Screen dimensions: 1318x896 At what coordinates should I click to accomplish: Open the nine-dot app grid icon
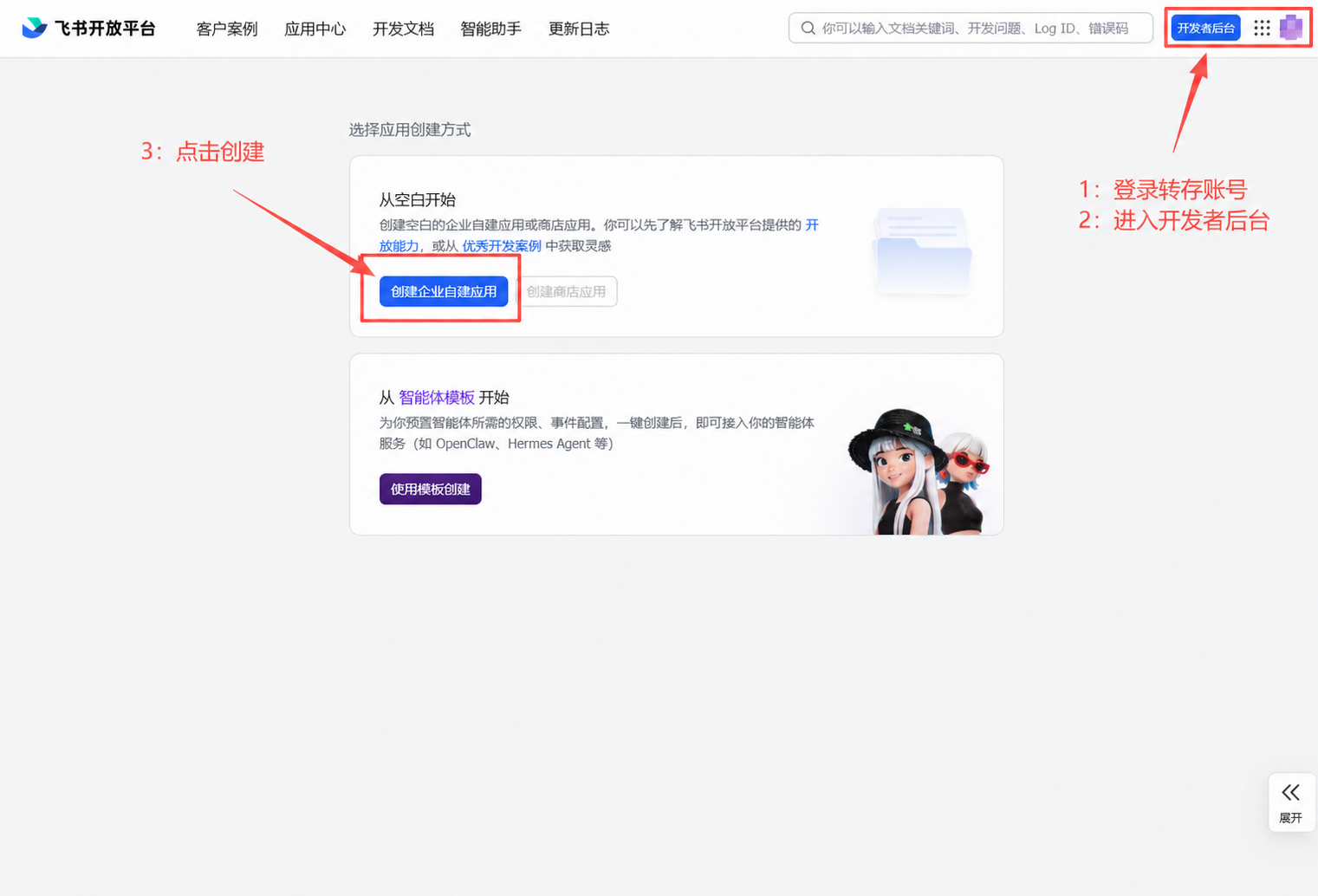(1262, 28)
